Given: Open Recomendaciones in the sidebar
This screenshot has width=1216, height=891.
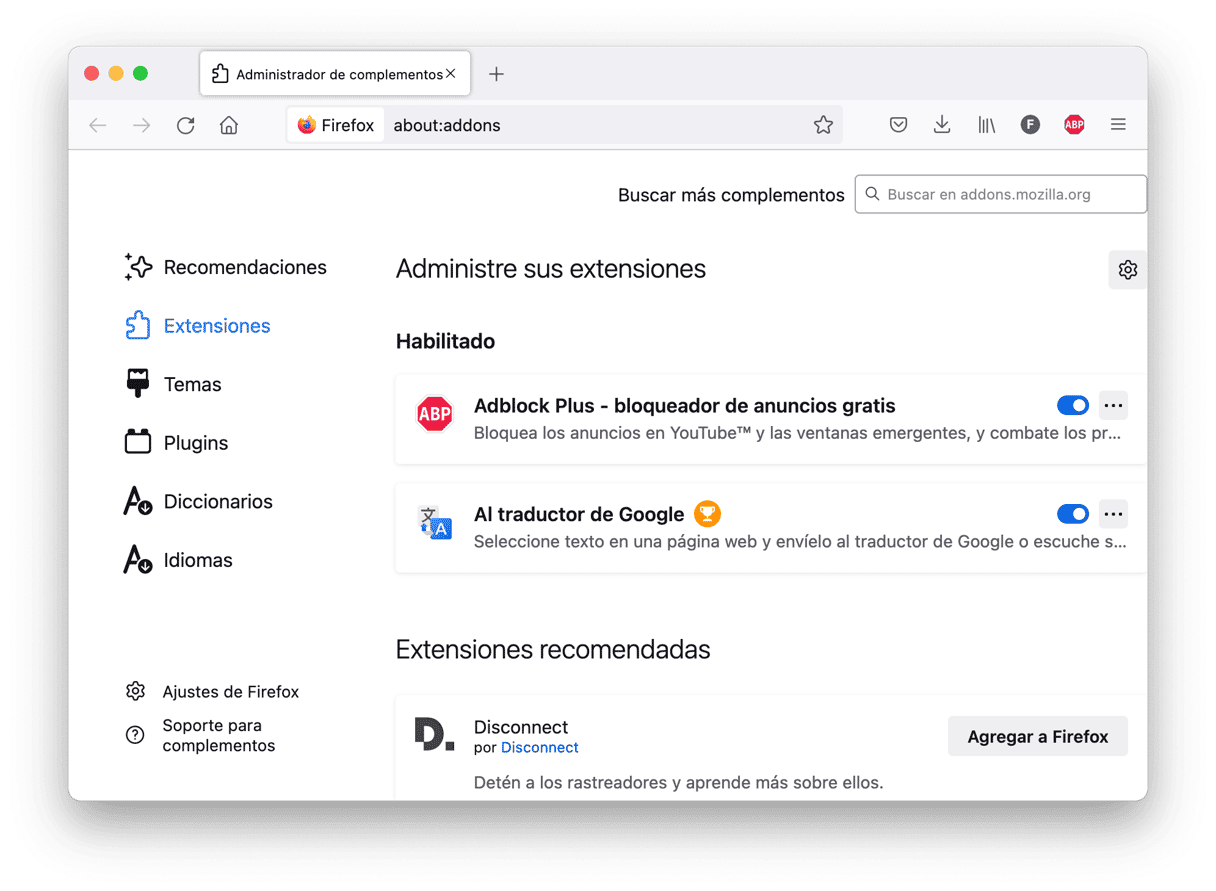Looking at the screenshot, I should [226, 267].
